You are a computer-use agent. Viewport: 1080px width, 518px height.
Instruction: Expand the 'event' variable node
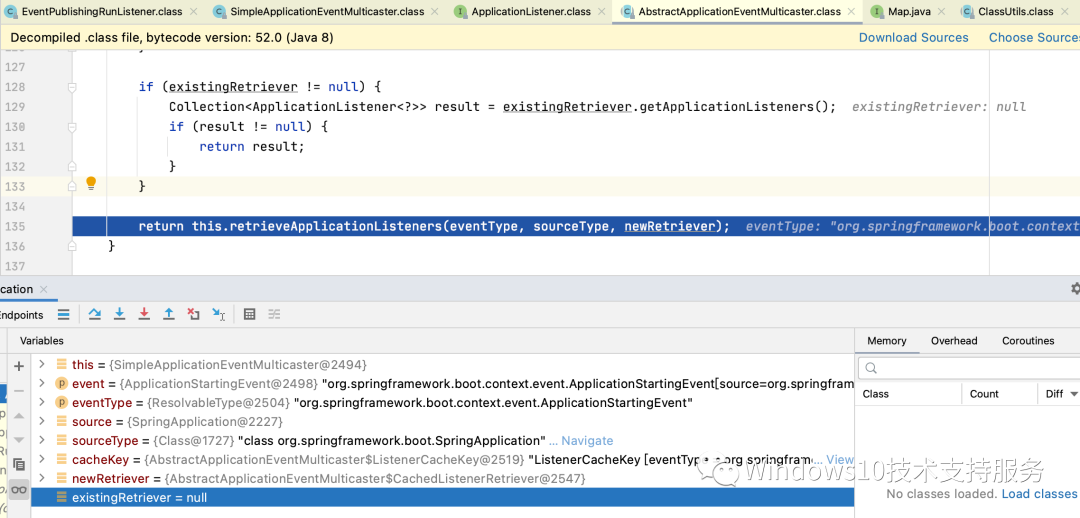42,383
